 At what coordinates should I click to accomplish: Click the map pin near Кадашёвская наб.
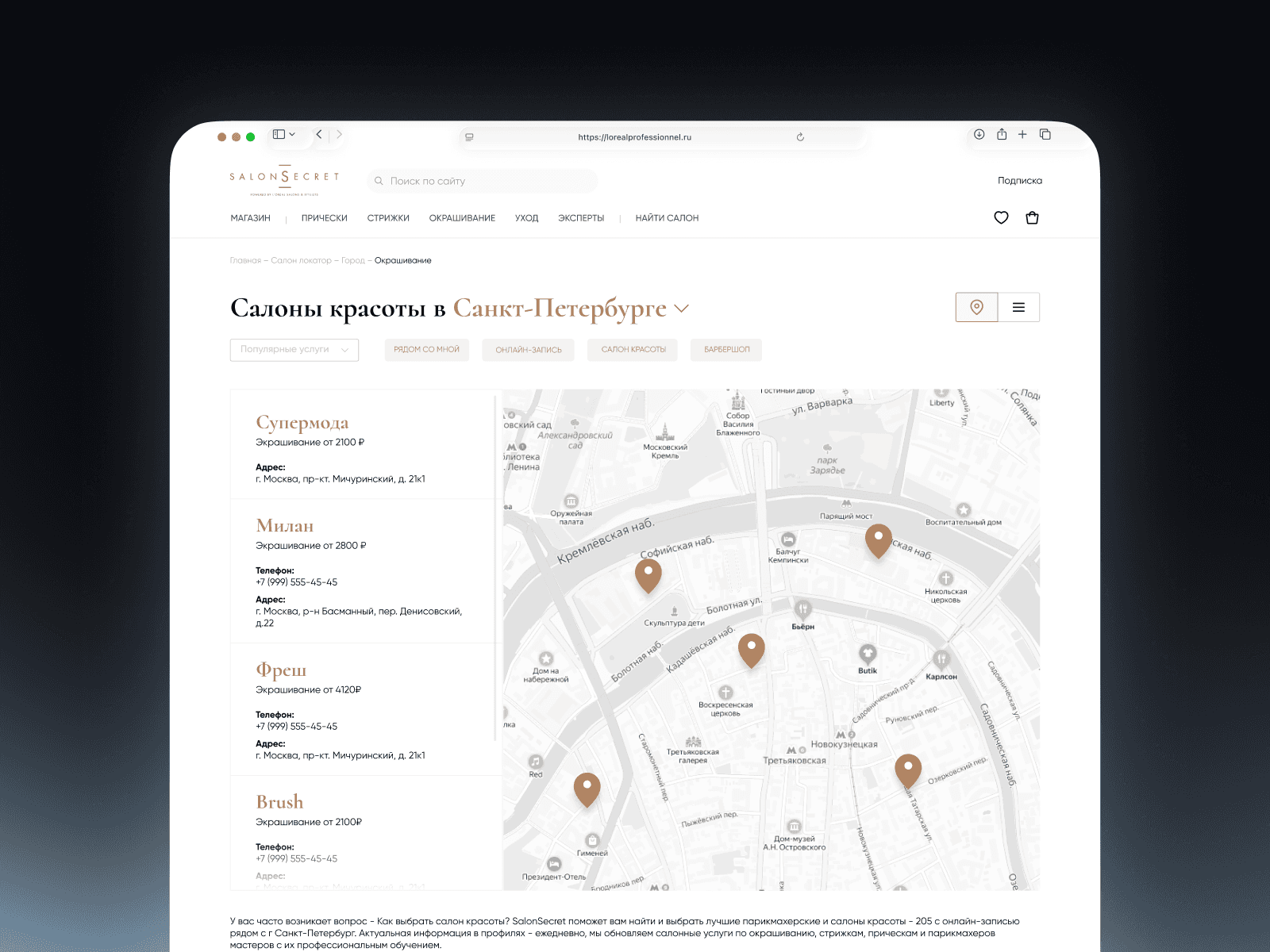coord(752,651)
